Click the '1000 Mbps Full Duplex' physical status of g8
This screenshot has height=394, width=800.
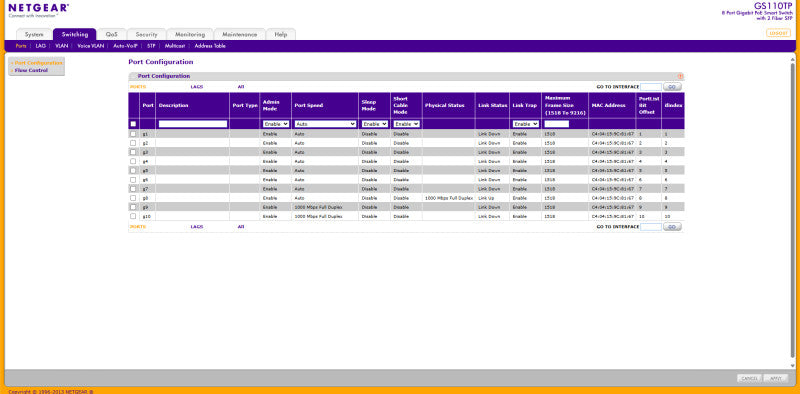coord(448,198)
